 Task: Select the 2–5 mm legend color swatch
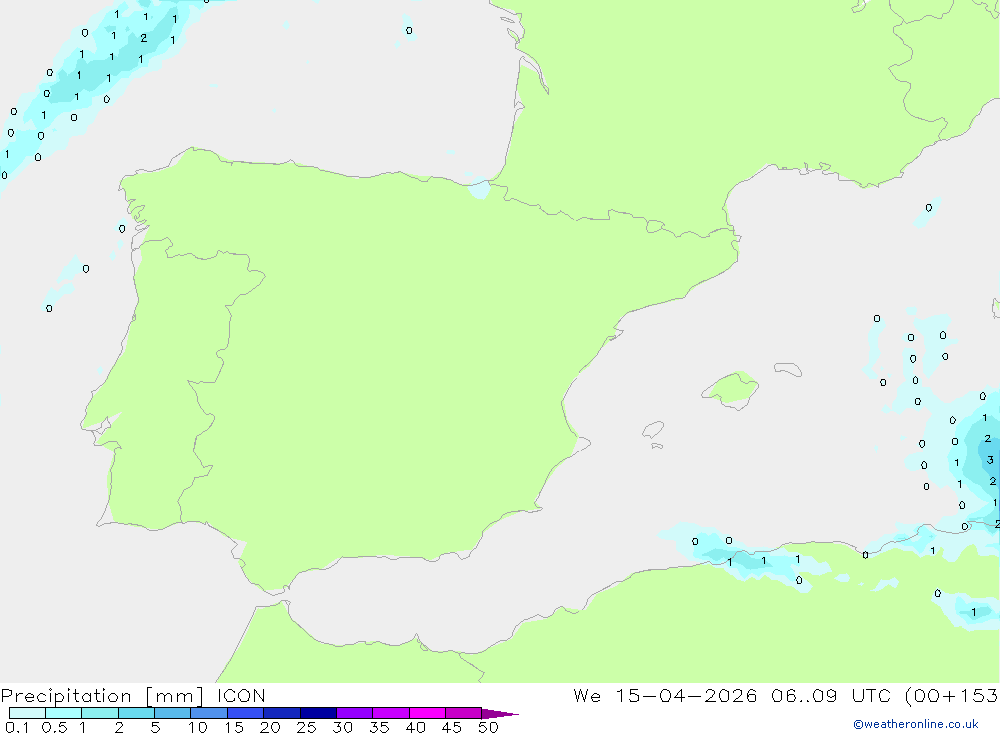point(136,713)
